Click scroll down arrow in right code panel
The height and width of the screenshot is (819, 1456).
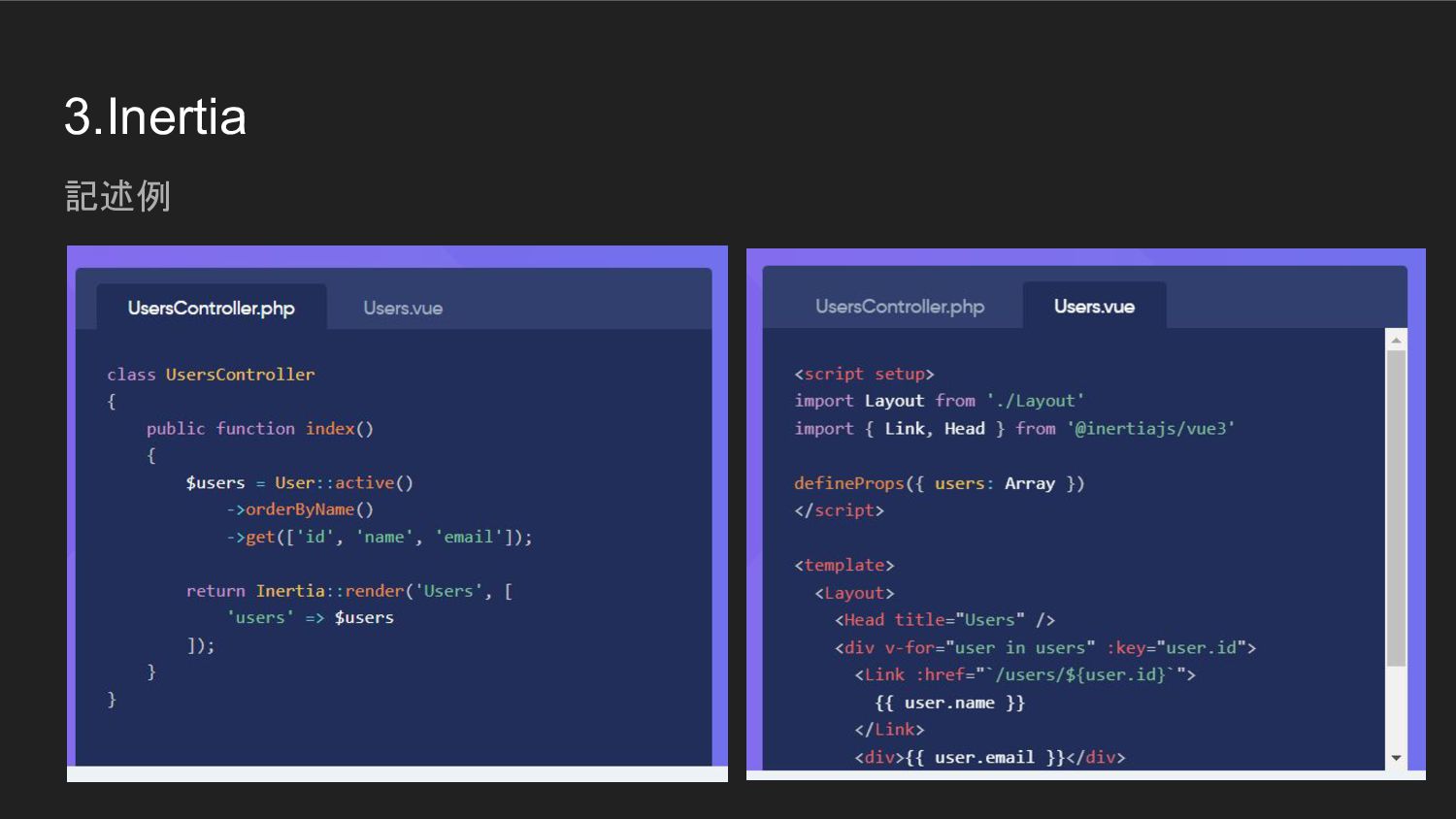tap(1396, 758)
